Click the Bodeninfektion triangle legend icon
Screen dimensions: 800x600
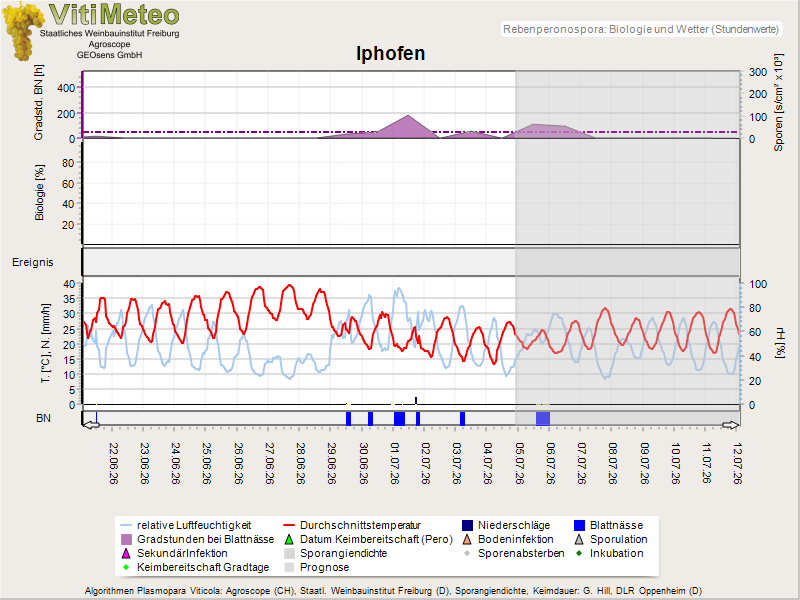[467, 539]
